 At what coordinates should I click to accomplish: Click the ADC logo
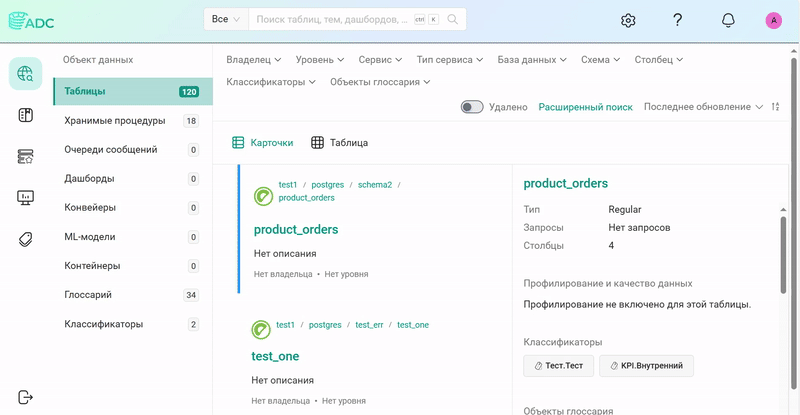(x=31, y=21)
